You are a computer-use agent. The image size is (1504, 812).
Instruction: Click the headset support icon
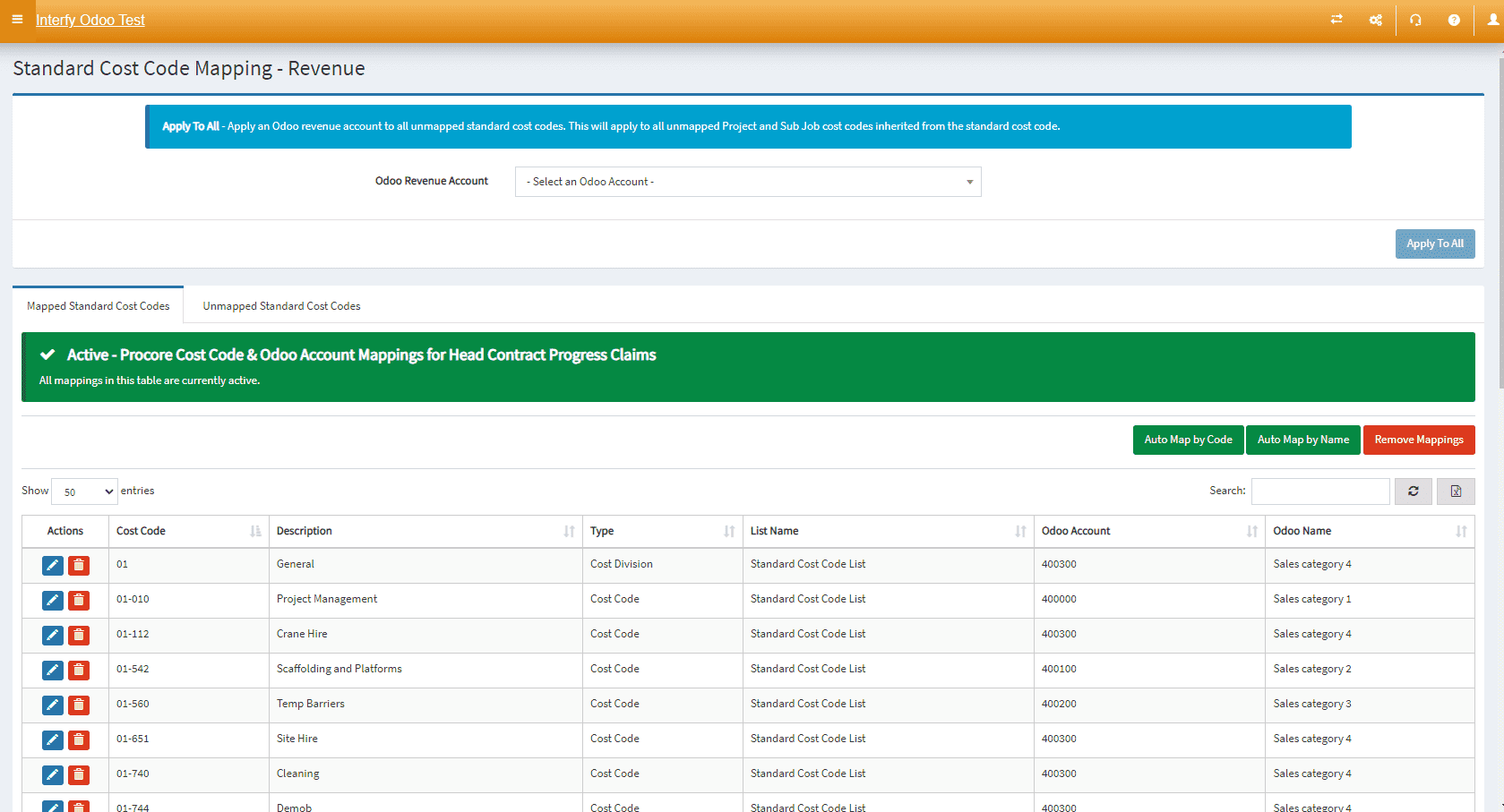pos(1415,20)
